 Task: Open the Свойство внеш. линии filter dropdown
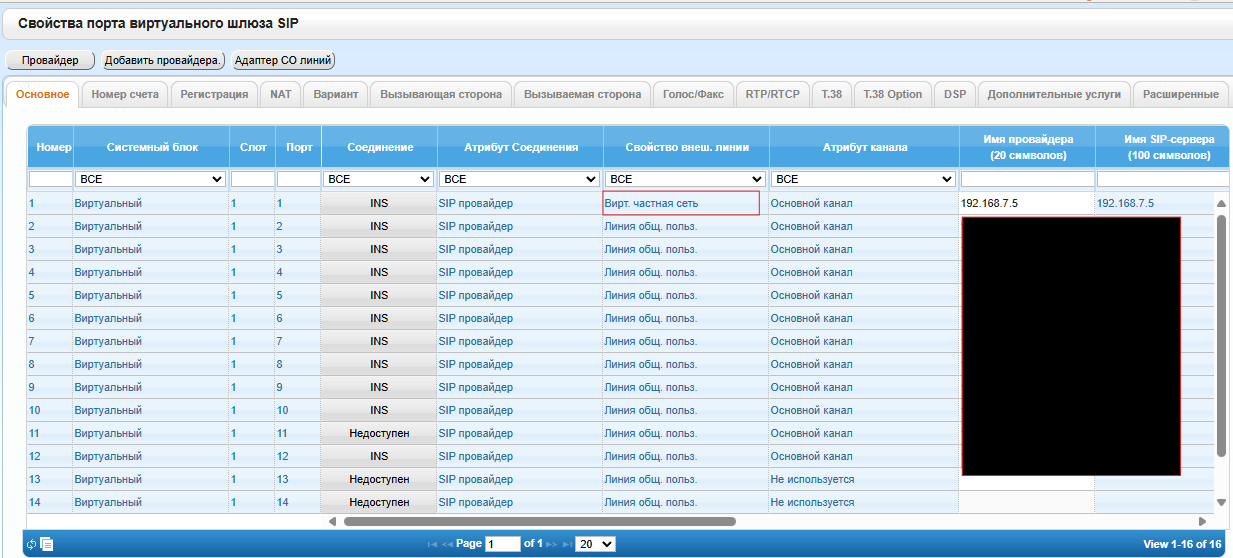click(x=686, y=179)
